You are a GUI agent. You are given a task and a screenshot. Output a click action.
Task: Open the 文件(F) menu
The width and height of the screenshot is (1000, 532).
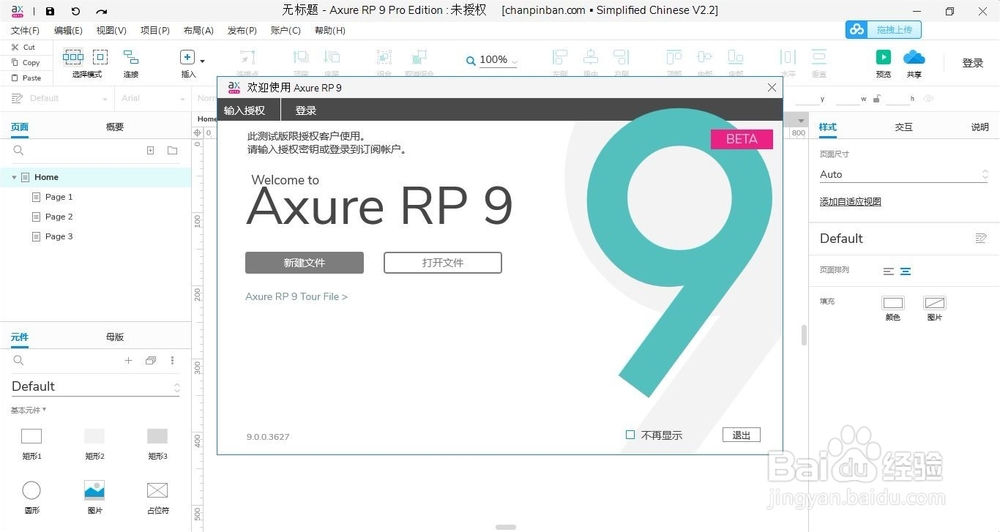pos(25,30)
